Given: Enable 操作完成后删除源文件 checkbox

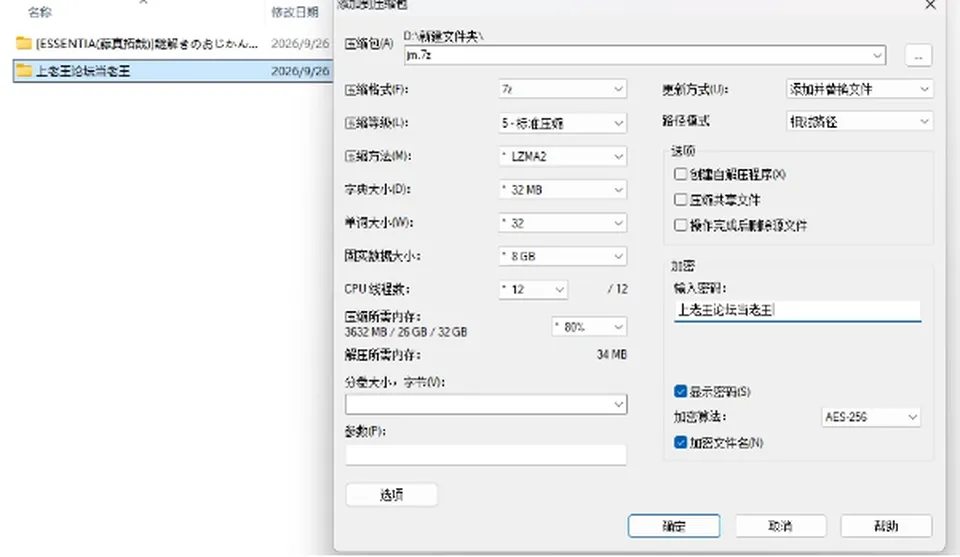Looking at the screenshot, I should 680,225.
